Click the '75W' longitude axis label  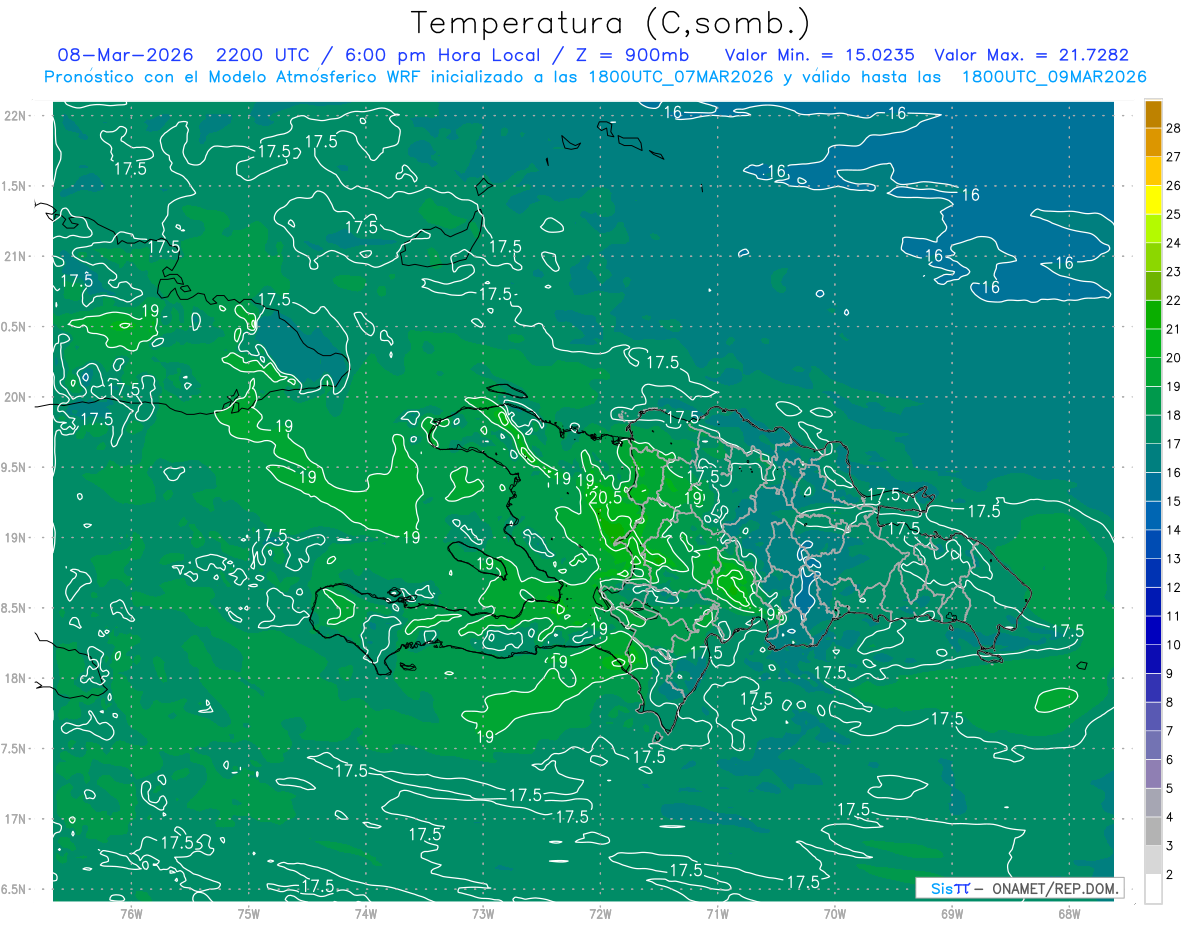tap(249, 913)
